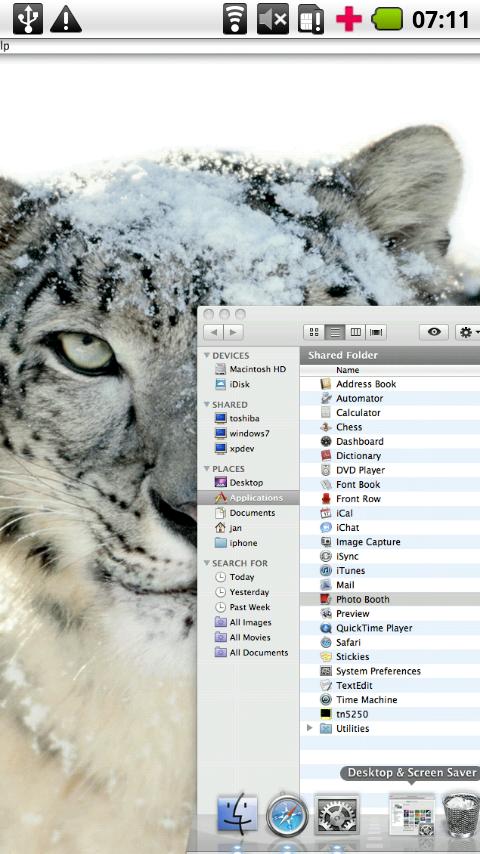Switch Finder to Cover Flow view
480x854 pixels.
[376, 332]
